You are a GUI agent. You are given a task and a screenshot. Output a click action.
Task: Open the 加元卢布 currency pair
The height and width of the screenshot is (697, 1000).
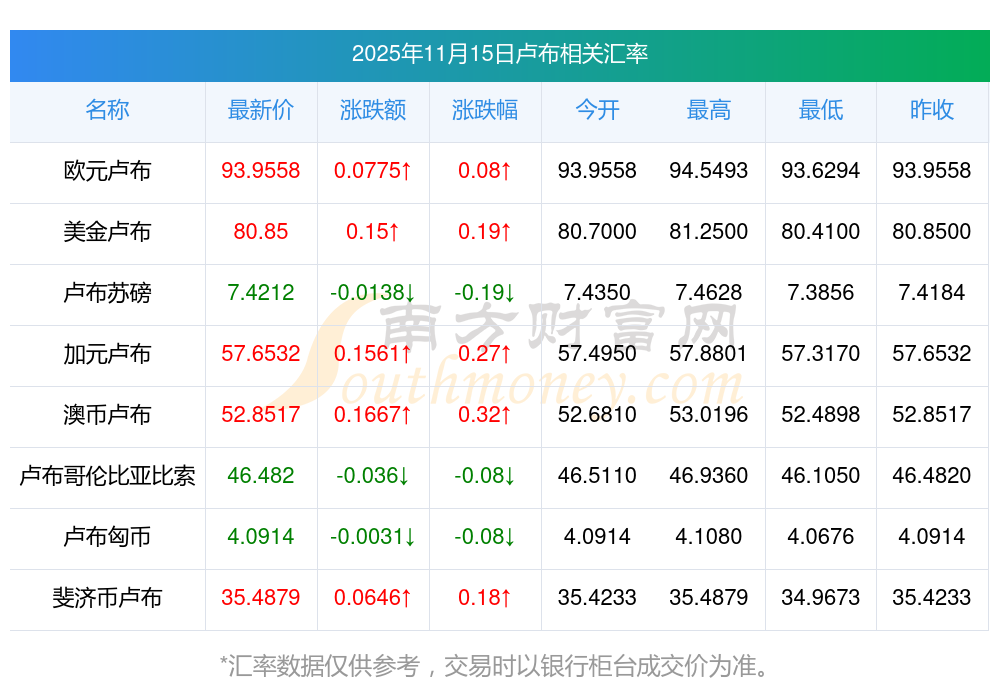(x=107, y=354)
